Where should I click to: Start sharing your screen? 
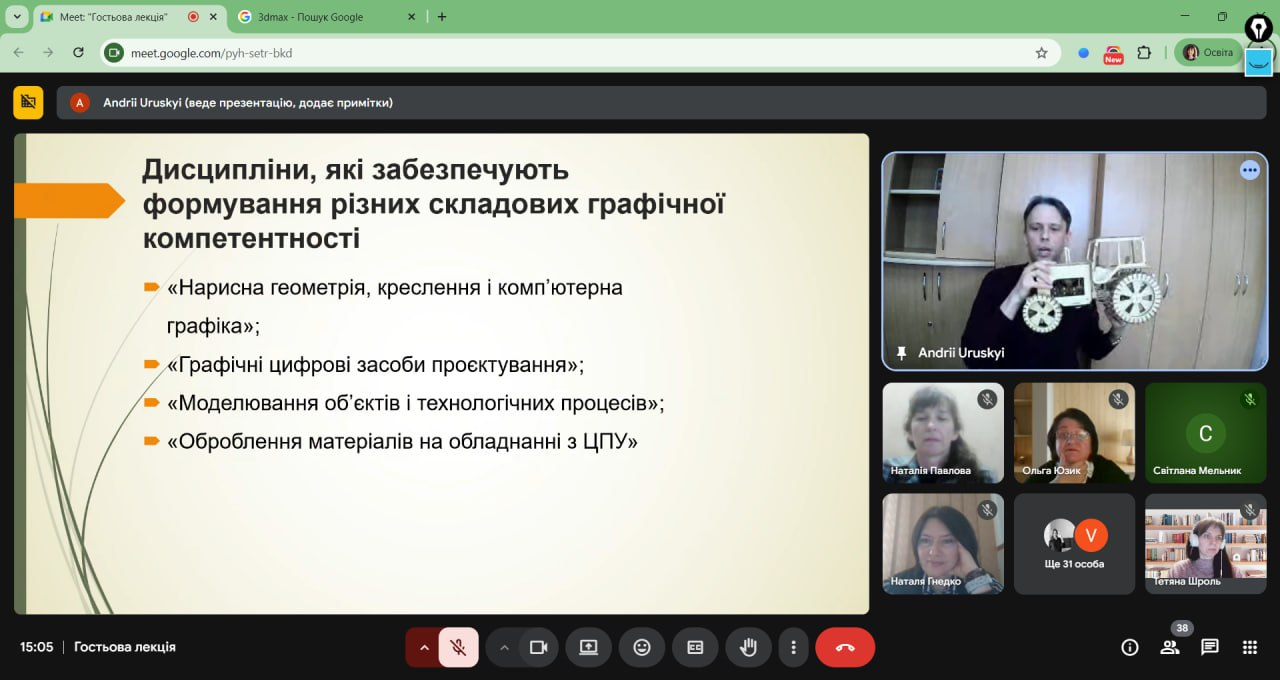pos(588,647)
